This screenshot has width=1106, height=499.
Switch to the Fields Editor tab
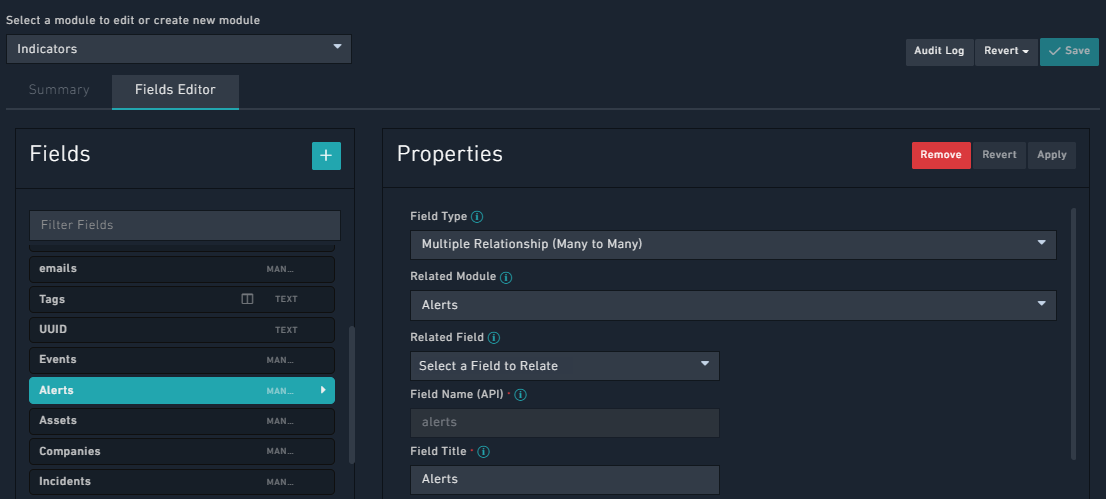click(x=175, y=92)
